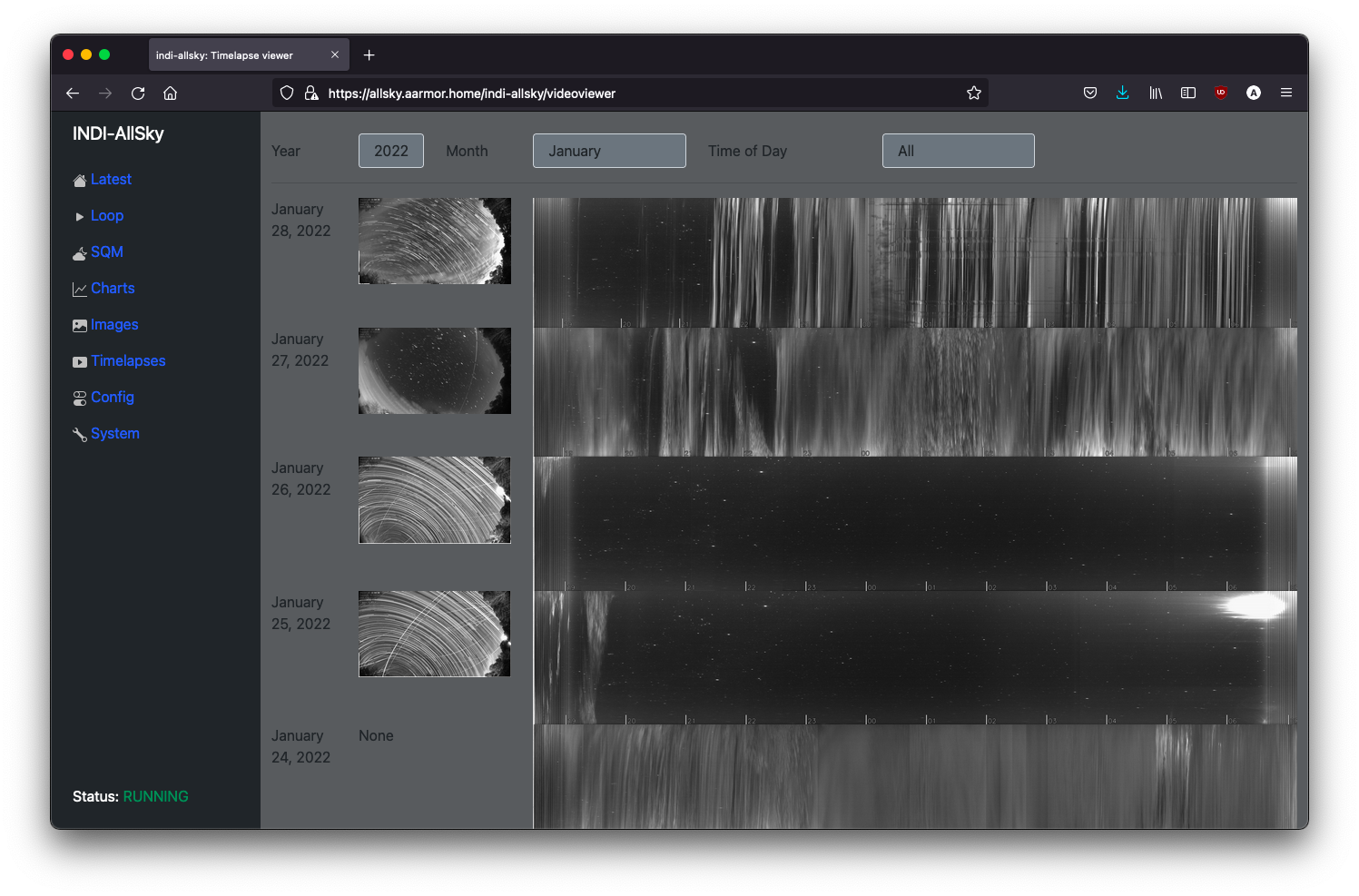Click the chart icon next to Charts
1359x896 pixels.
pos(80,290)
